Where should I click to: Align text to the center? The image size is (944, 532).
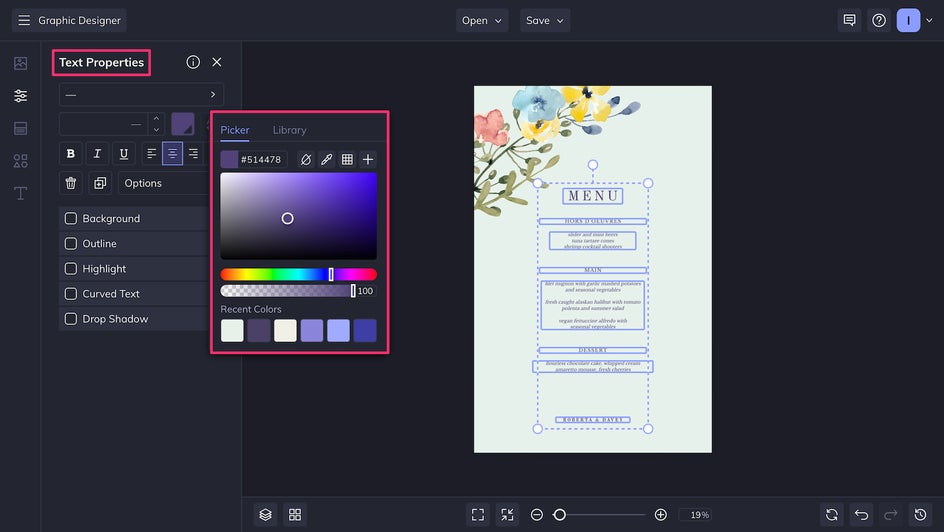click(x=172, y=153)
